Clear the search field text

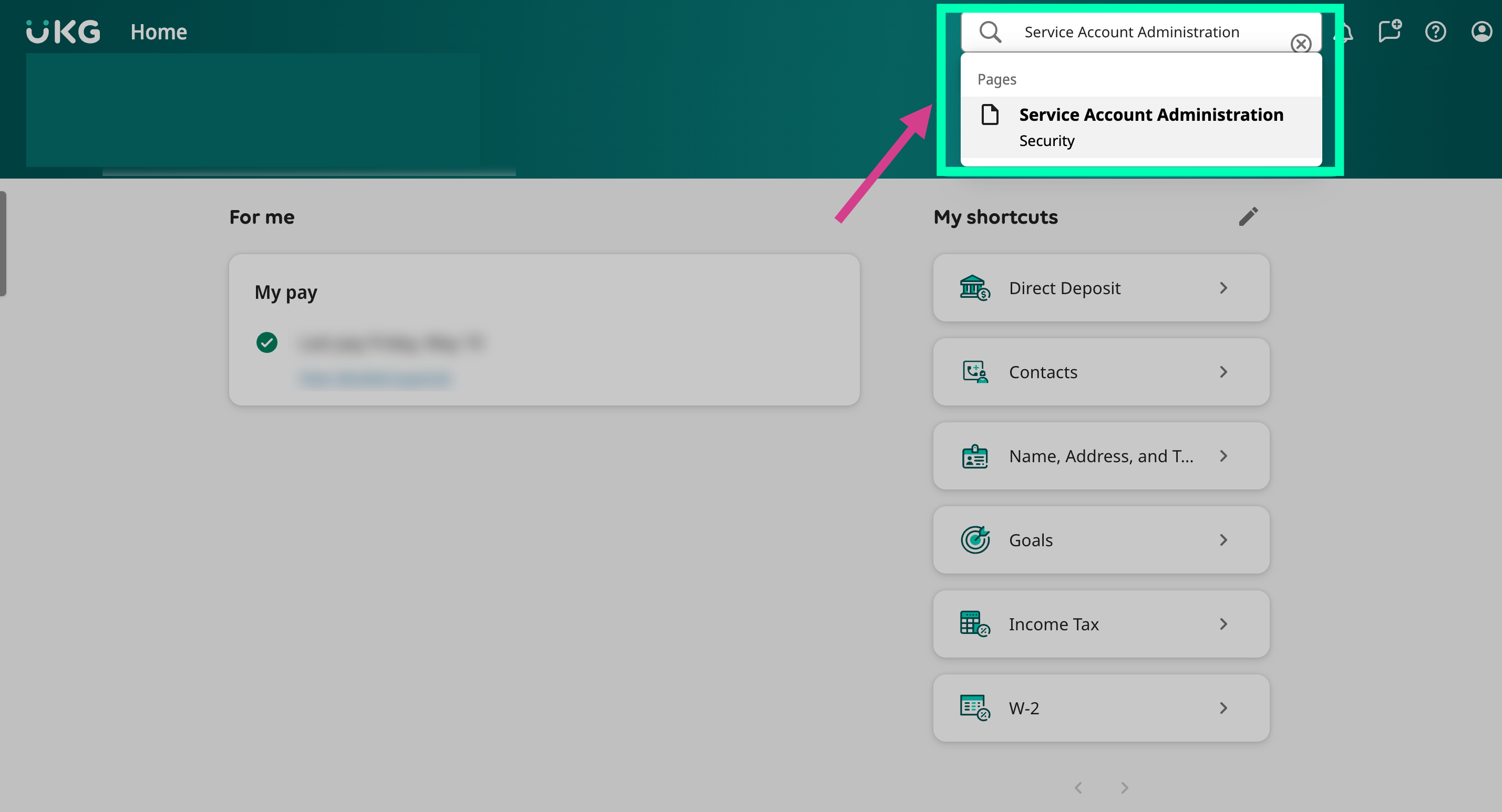pyautogui.click(x=1300, y=43)
